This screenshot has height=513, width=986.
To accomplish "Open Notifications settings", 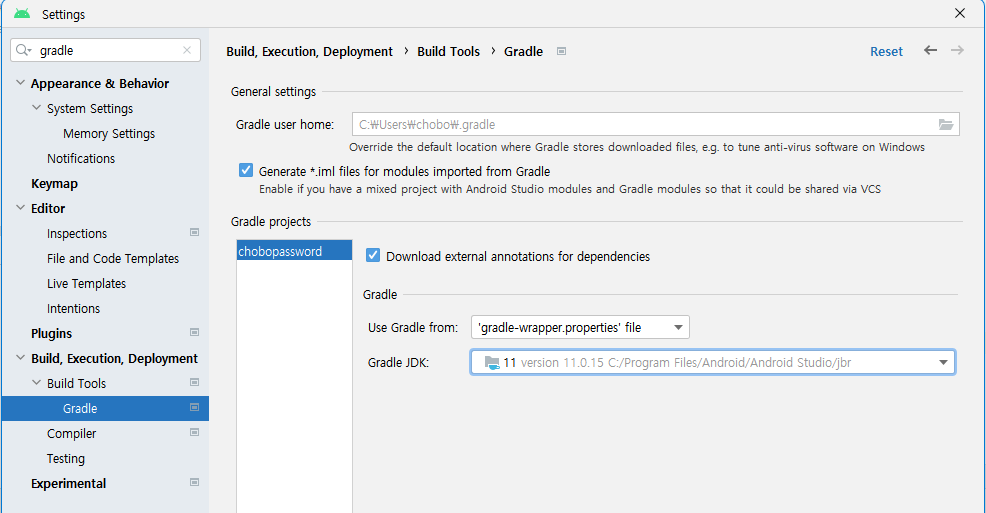I will coord(81,158).
